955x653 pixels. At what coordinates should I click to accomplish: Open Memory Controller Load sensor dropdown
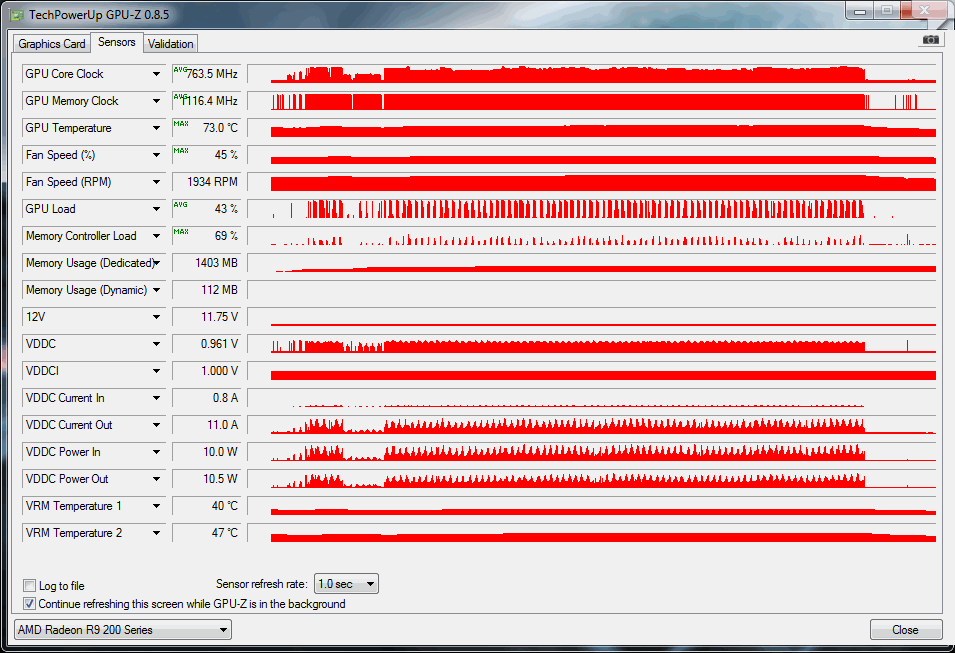pyautogui.click(x=157, y=236)
